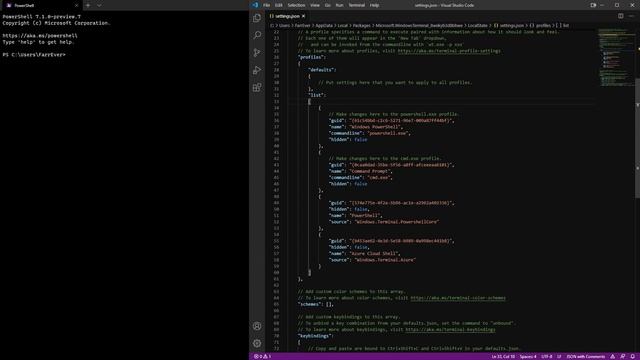
Task: Click the Users breadcrumb segment
Action: (284, 25)
